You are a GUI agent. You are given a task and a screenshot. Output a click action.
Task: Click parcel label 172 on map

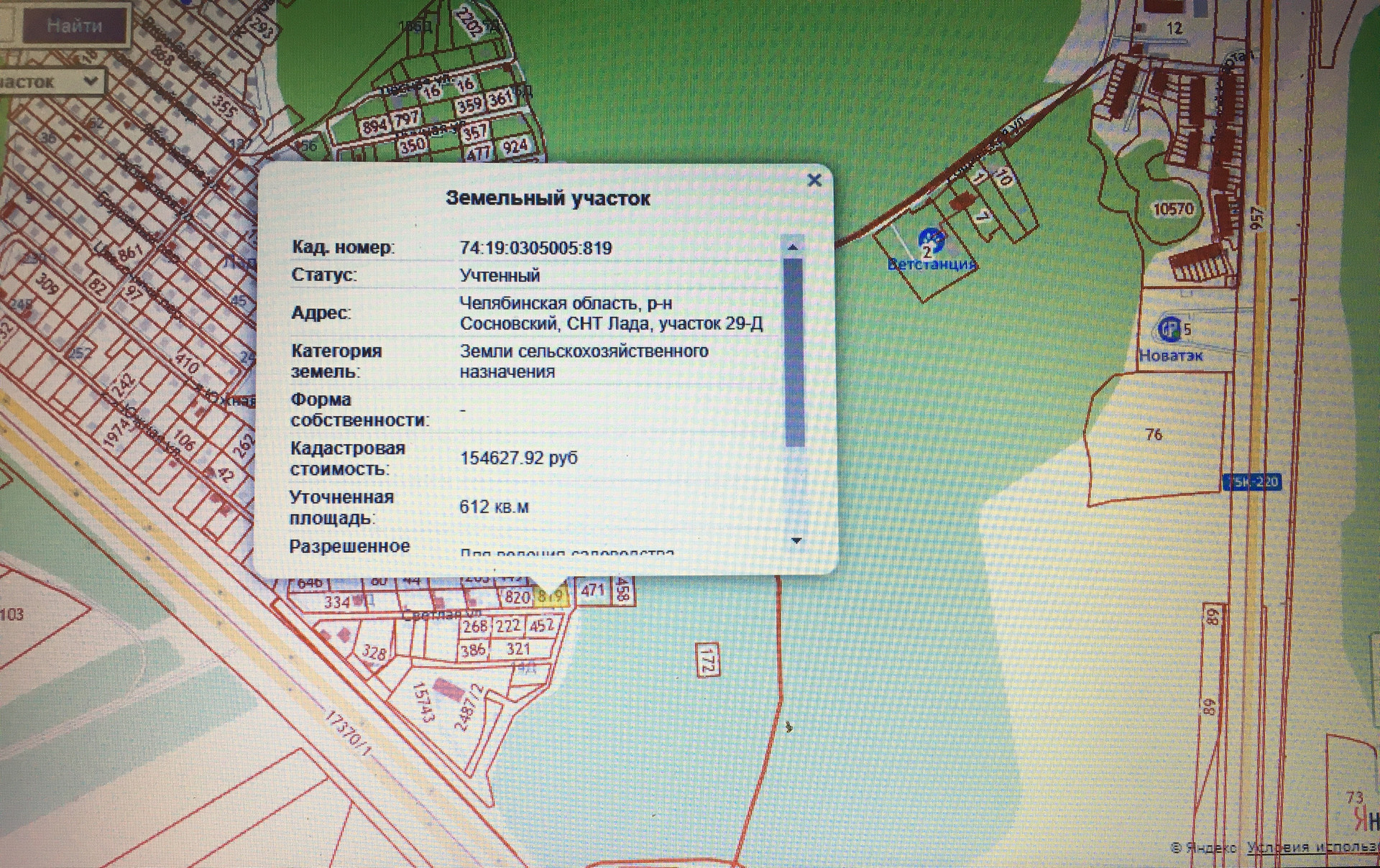(x=707, y=660)
